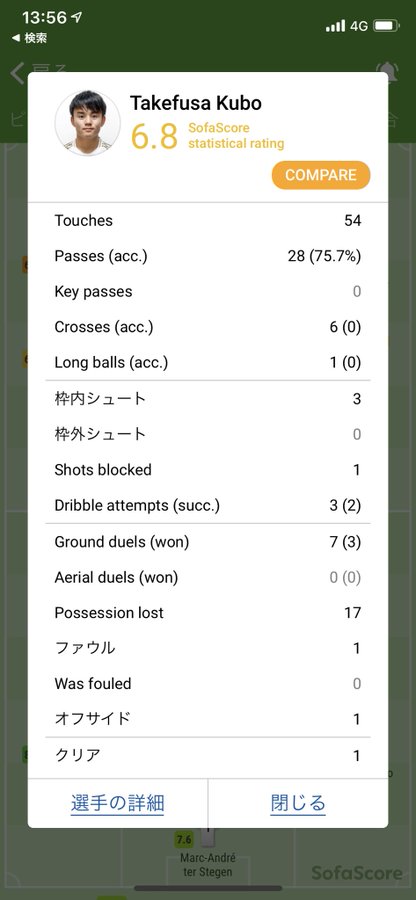Viewport: 416px width, 900px height.
Task: Tap Takefusa Kubo's profile photo
Action: [88, 123]
